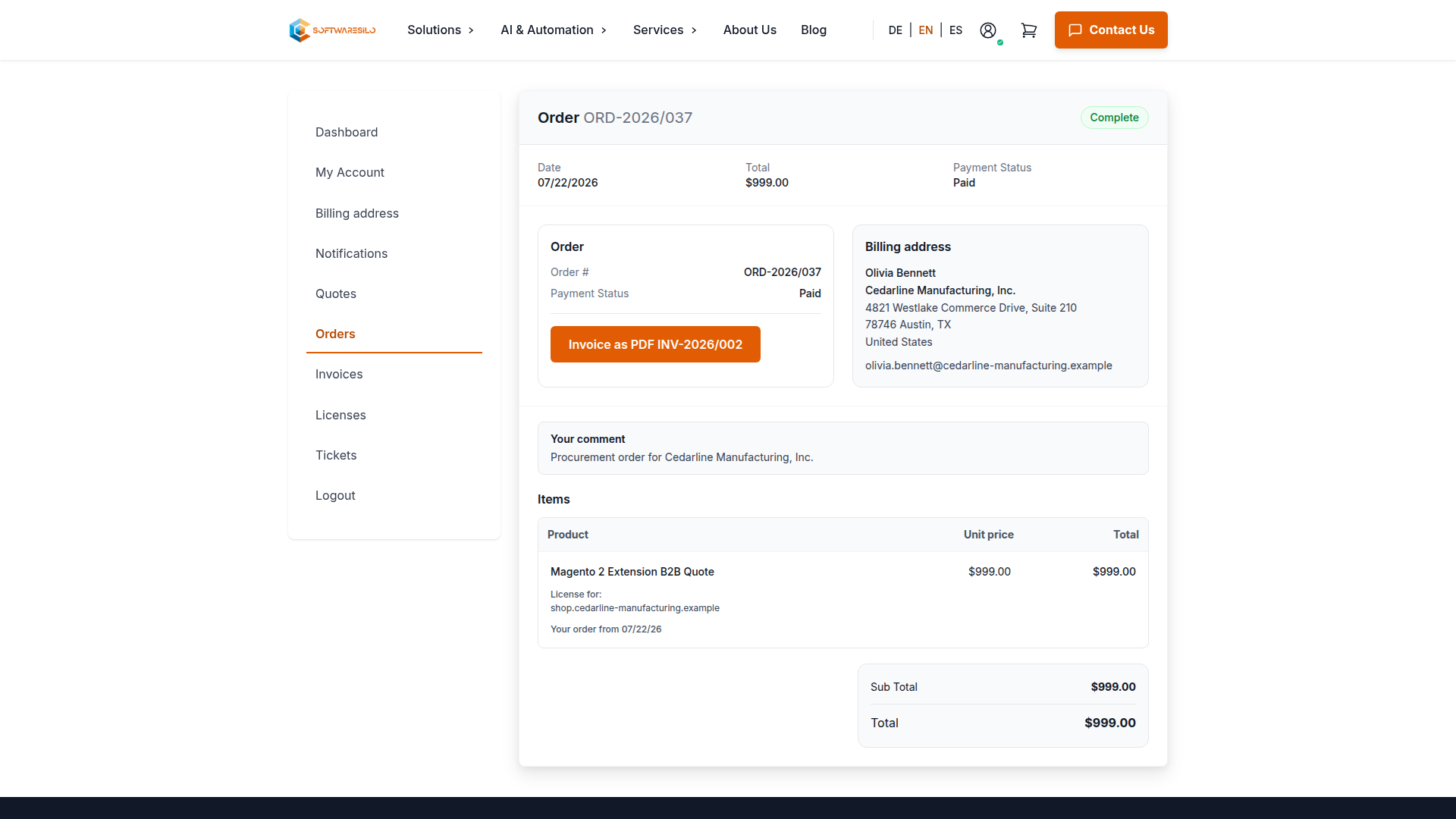This screenshot has height=819, width=1456.
Task: Click the Softwaresilo logo
Action: [x=332, y=30]
